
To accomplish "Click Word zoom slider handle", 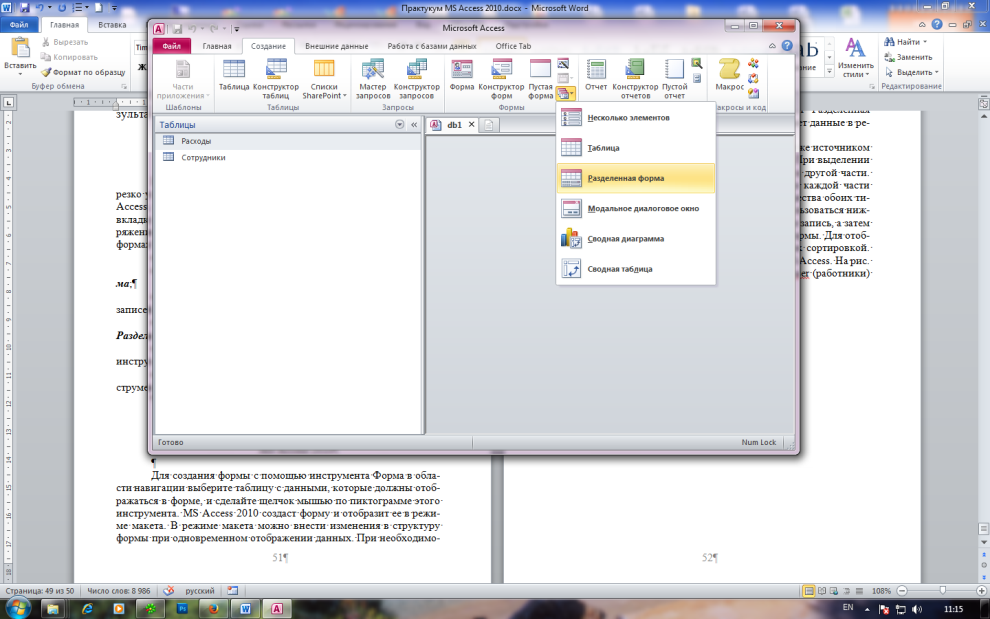I will [943, 591].
